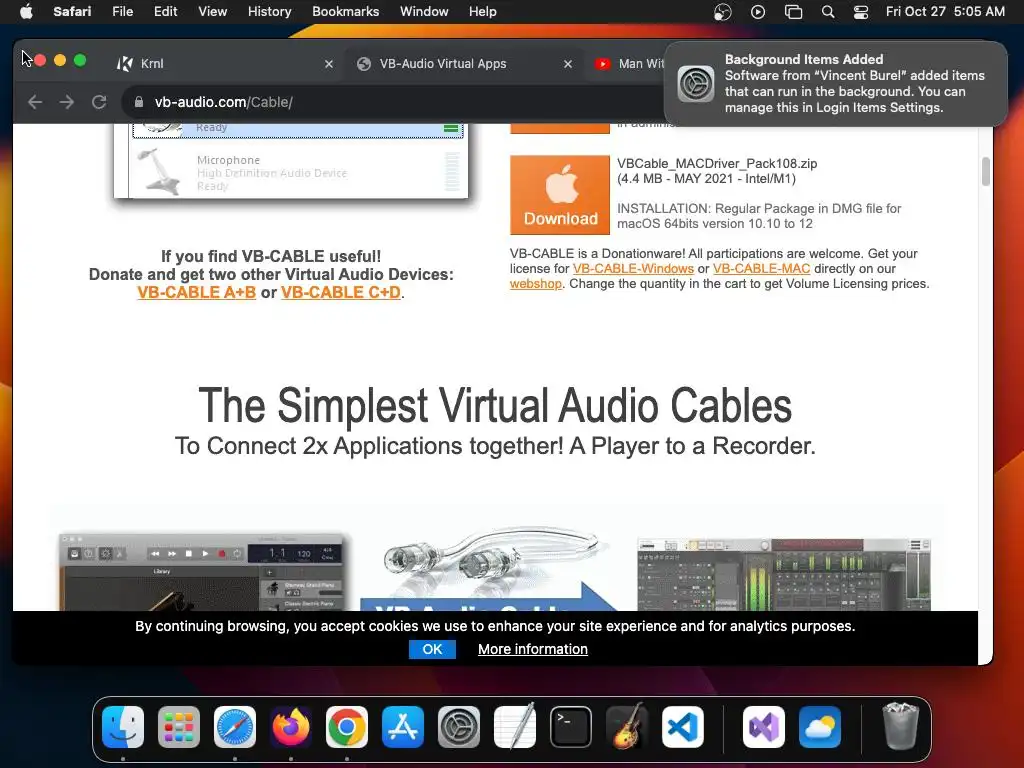Switch to the Krnl tab
Screen dimensions: 1024x768
tap(225, 63)
